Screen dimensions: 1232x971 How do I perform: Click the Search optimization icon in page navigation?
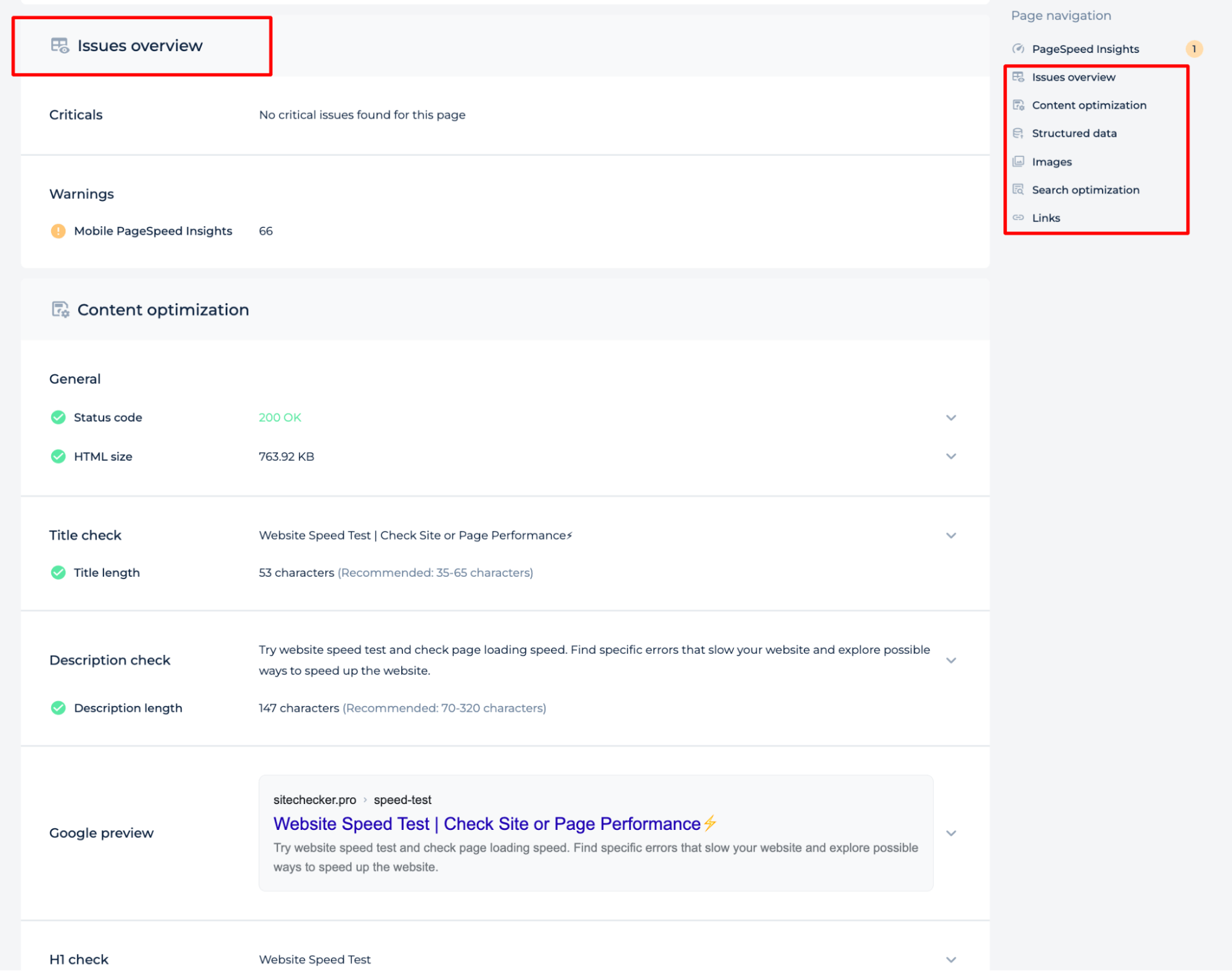pyautogui.click(x=1018, y=190)
